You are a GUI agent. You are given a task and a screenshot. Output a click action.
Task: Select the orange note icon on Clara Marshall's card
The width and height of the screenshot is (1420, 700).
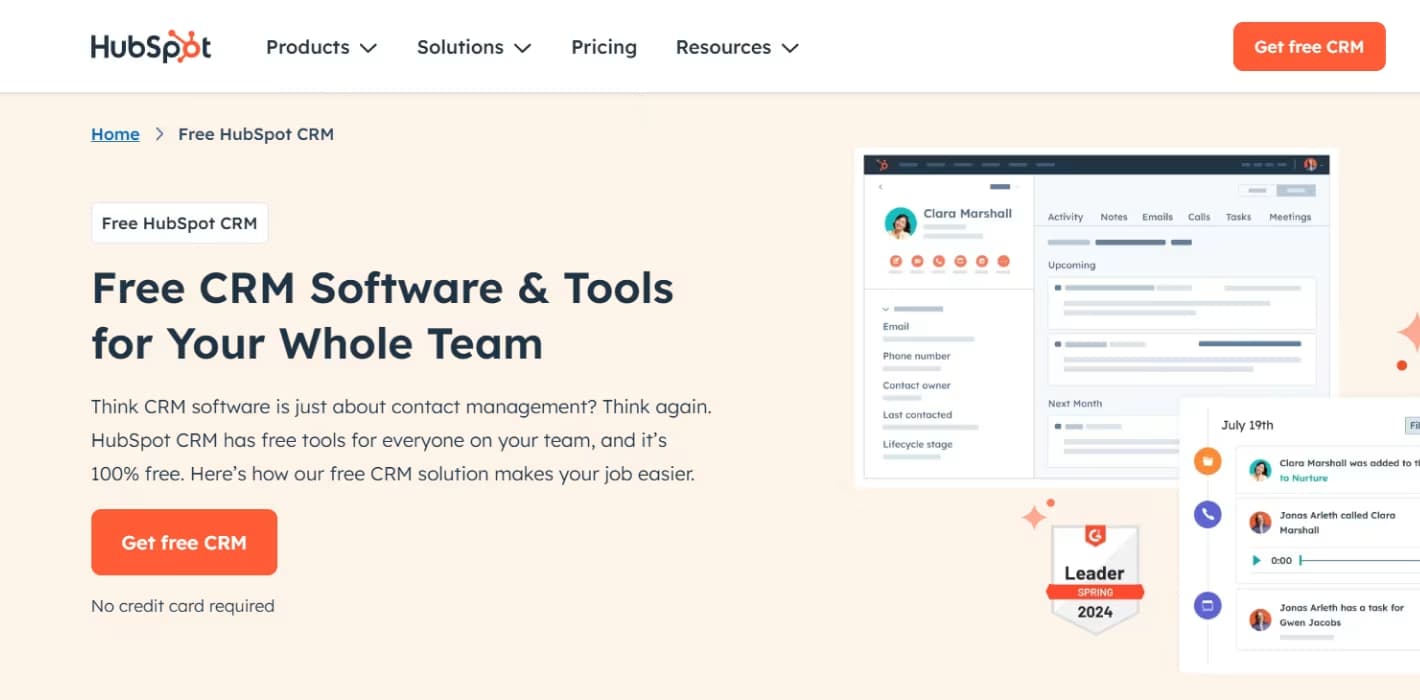coord(896,262)
